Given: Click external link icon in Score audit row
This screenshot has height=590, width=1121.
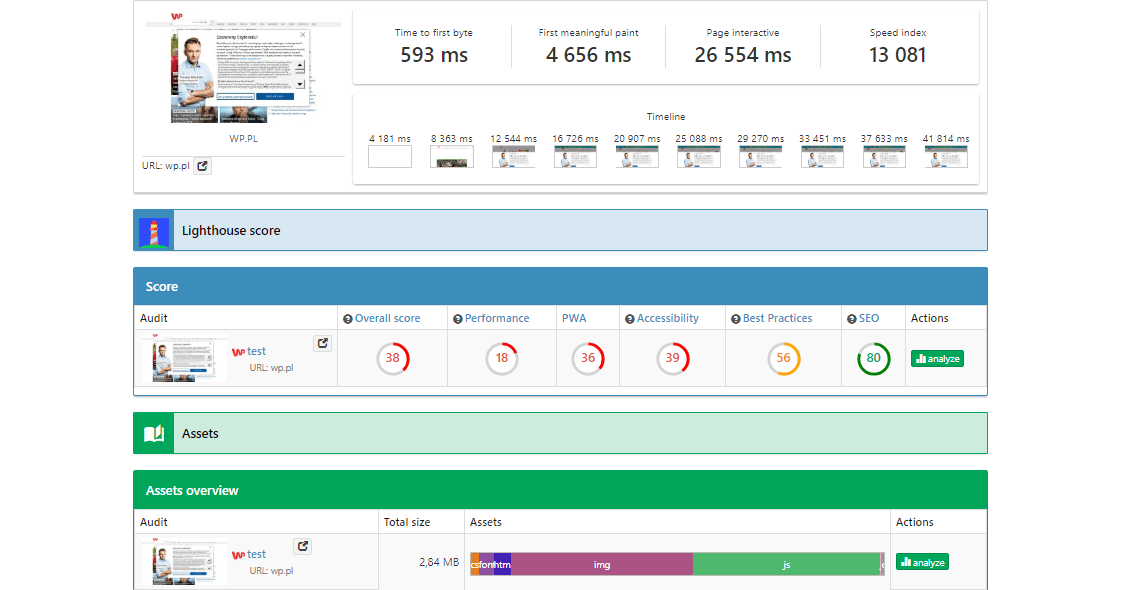Looking at the screenshot, I should pyautogui.click(x=322, y=344).
